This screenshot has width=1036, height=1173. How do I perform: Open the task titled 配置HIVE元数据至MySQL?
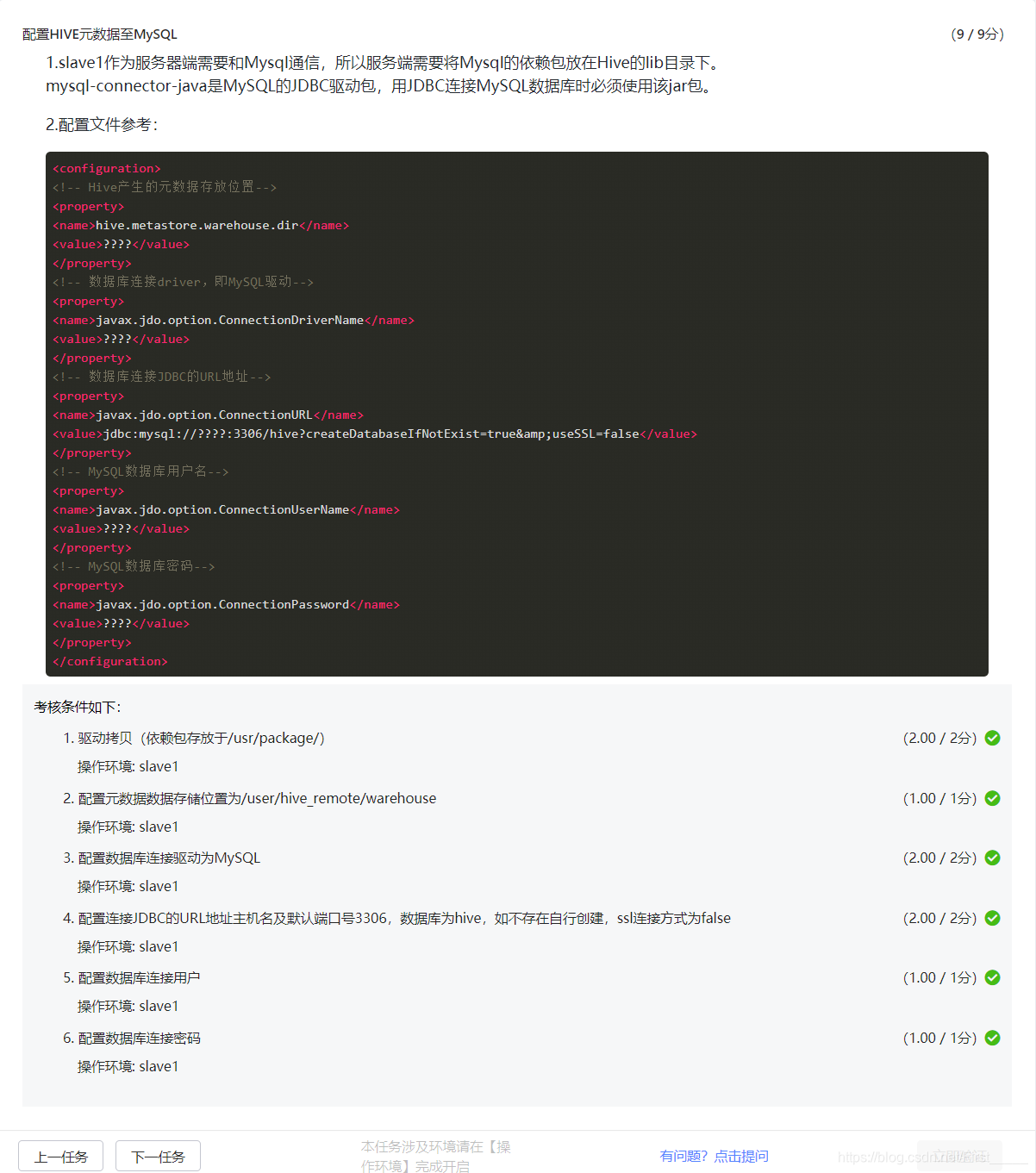click(97, 34)
